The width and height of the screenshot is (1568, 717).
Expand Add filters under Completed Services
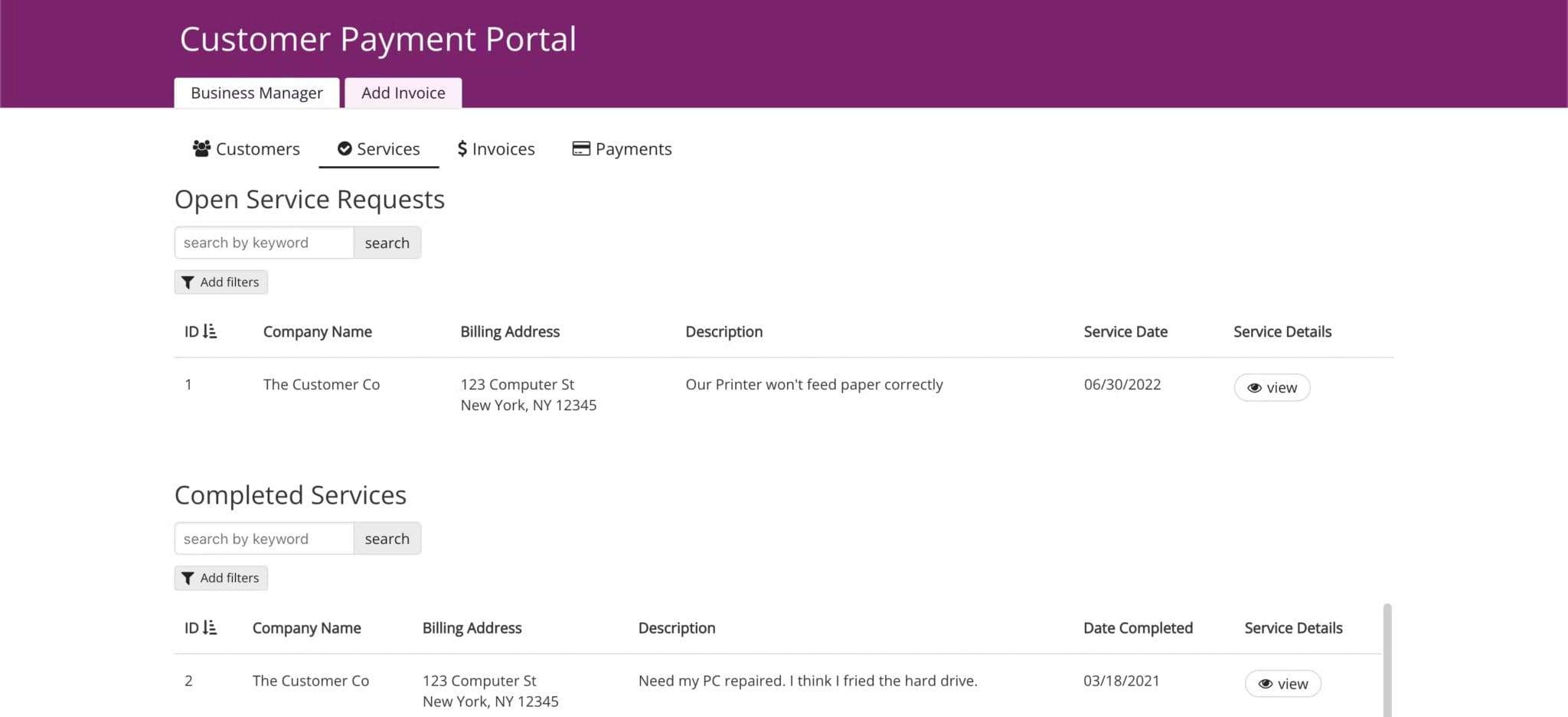[x=221, y=578]
